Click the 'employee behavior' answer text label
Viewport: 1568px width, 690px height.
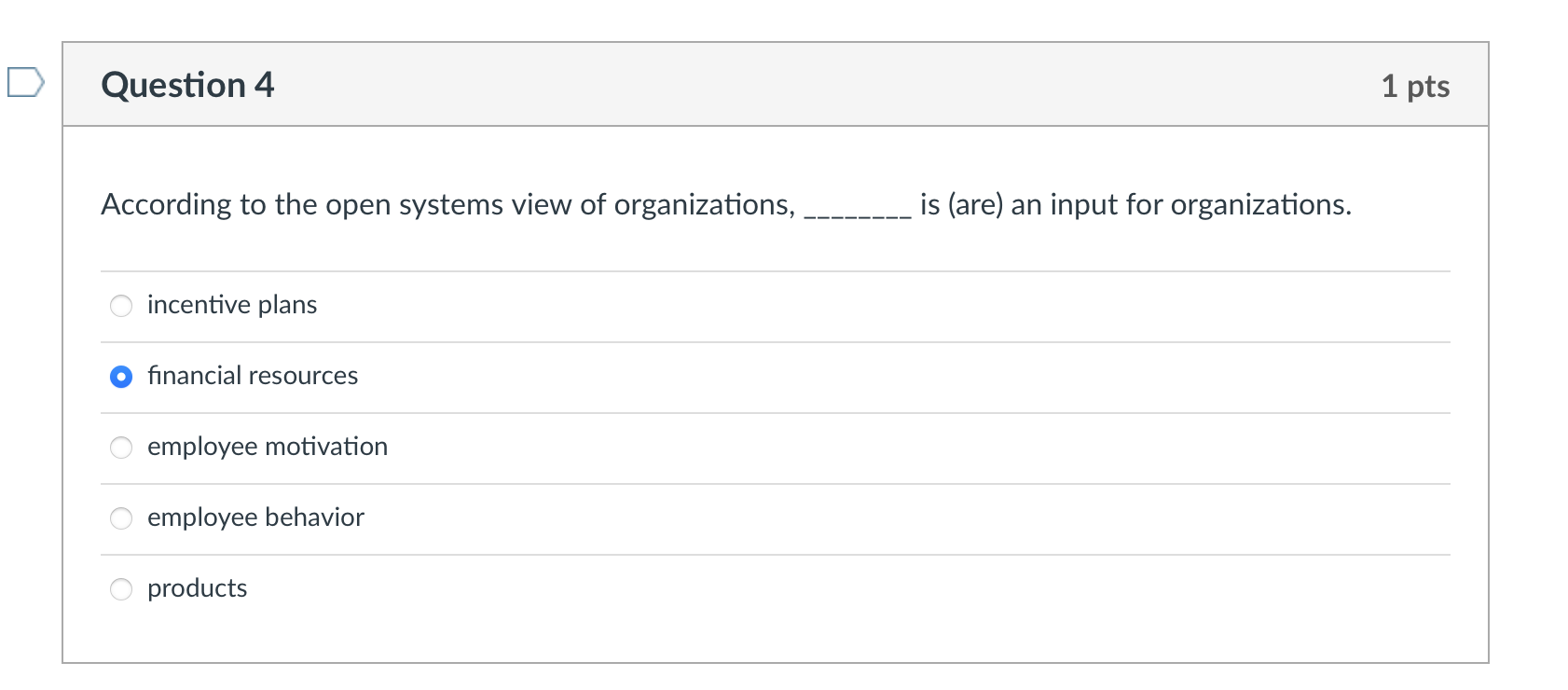point(255,517)
